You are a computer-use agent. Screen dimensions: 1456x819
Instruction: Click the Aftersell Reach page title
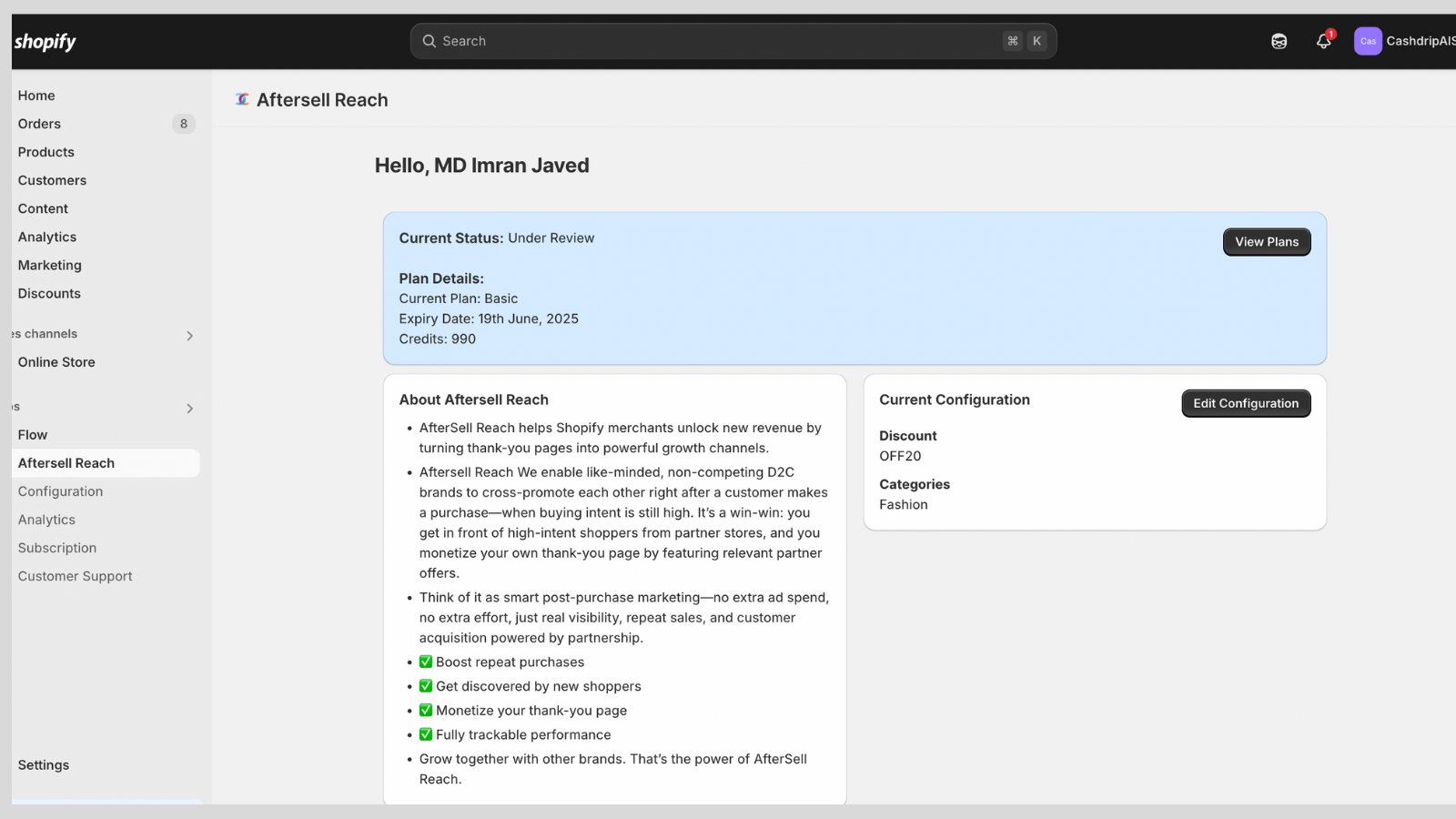coord(322,100)
